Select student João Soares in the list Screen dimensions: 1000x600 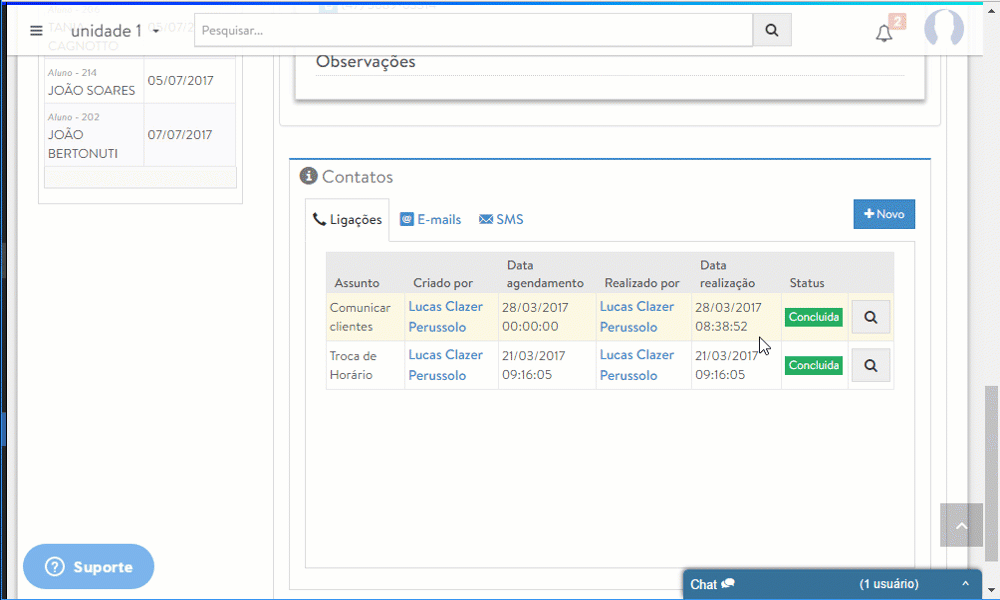click(x=91, y=90)
